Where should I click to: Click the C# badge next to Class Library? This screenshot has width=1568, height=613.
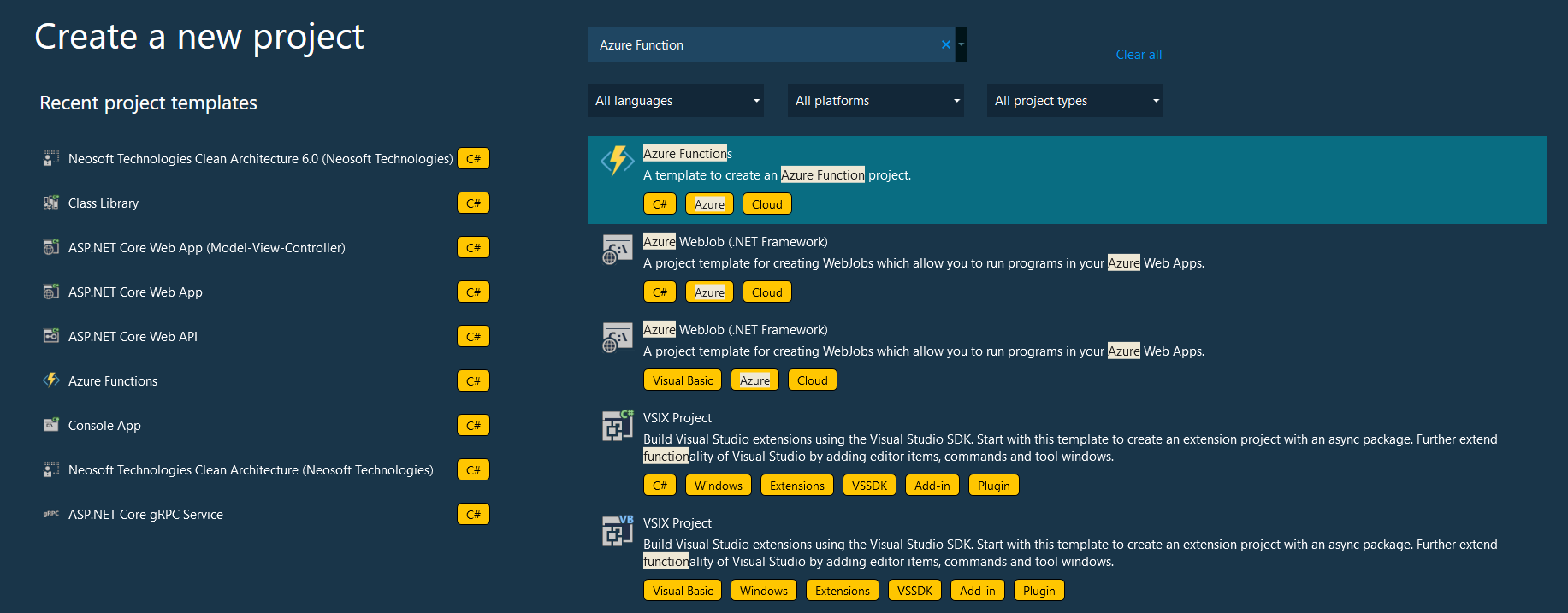[473, 203]
